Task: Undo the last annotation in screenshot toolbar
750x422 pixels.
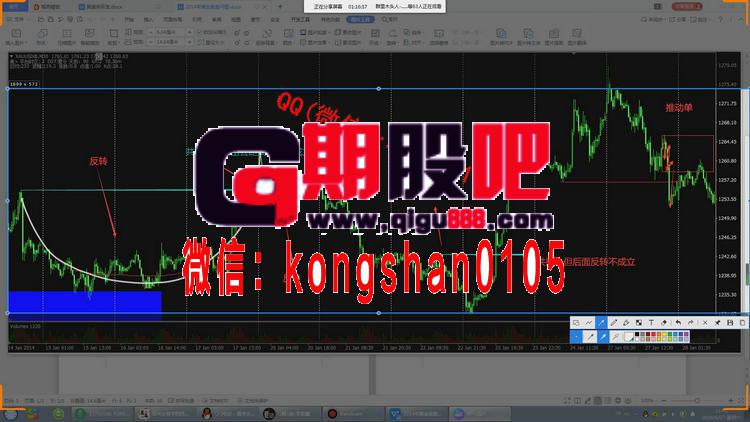Action: [678, 323]
